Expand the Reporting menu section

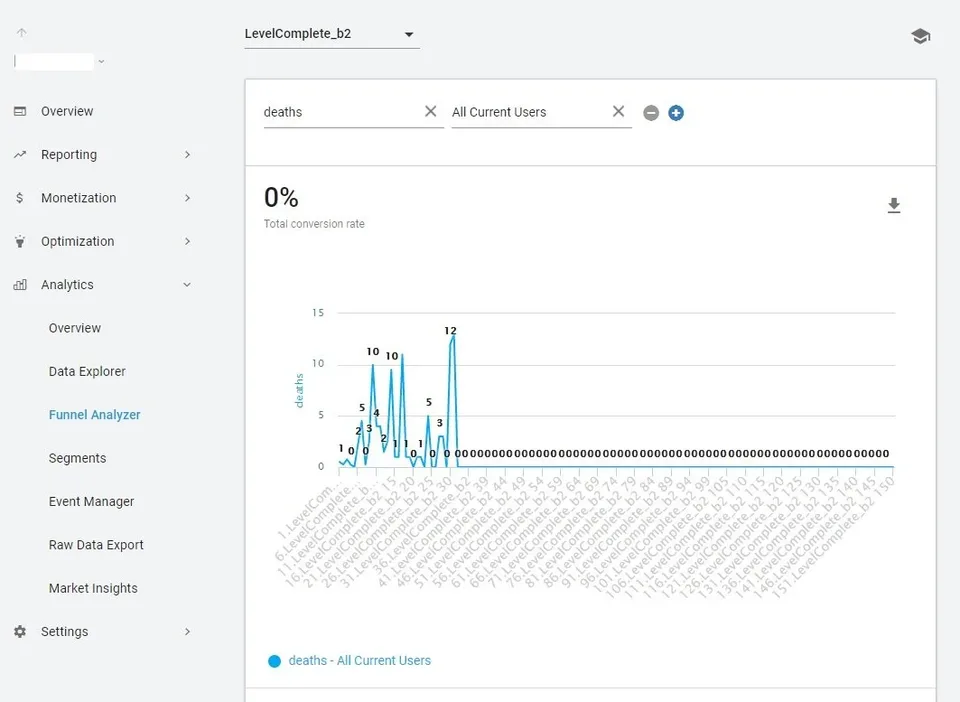(x=102, y=155)
